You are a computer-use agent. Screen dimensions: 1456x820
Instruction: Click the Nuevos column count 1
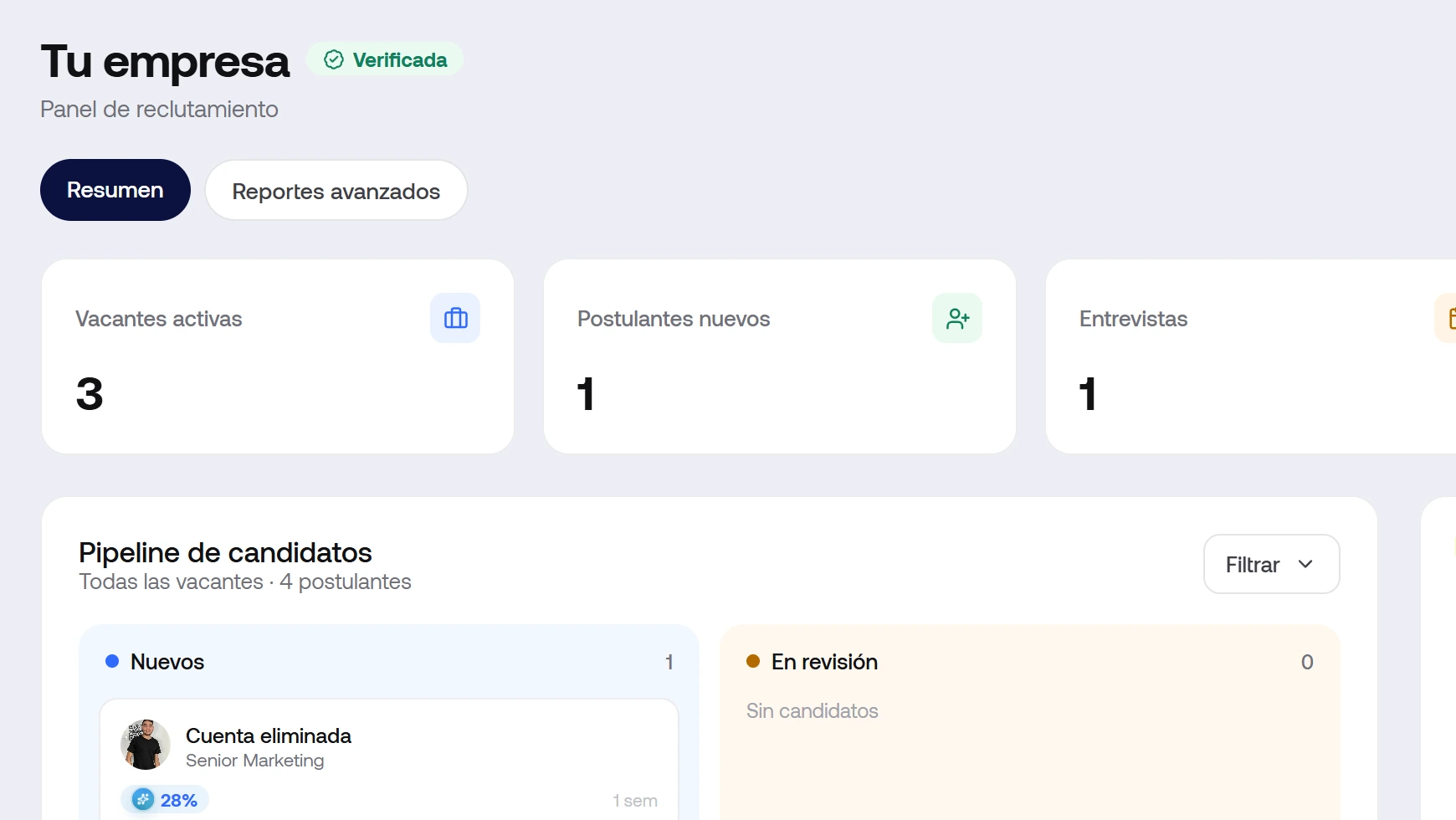click(669, 662)
